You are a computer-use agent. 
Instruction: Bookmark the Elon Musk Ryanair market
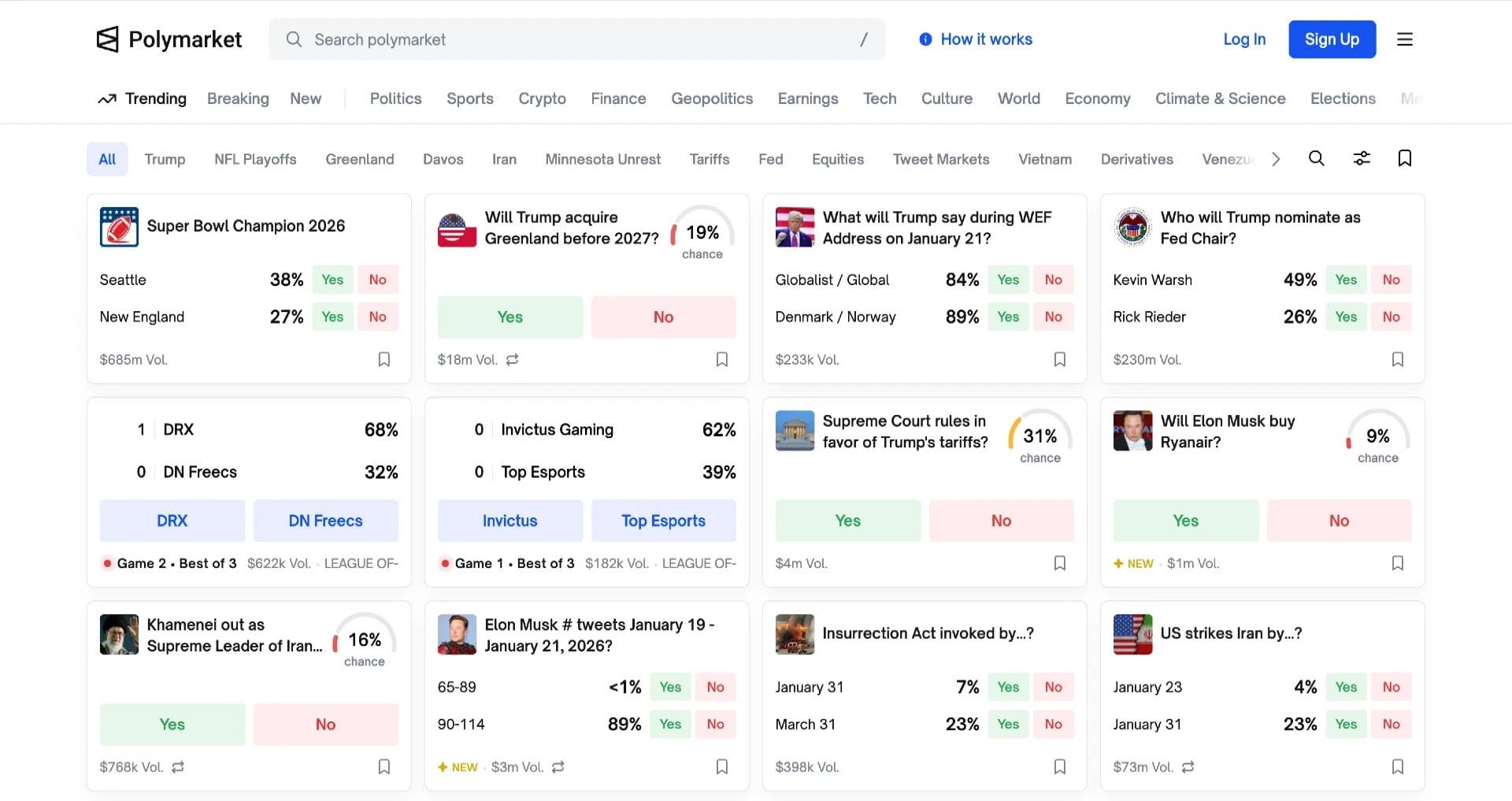1398,563
